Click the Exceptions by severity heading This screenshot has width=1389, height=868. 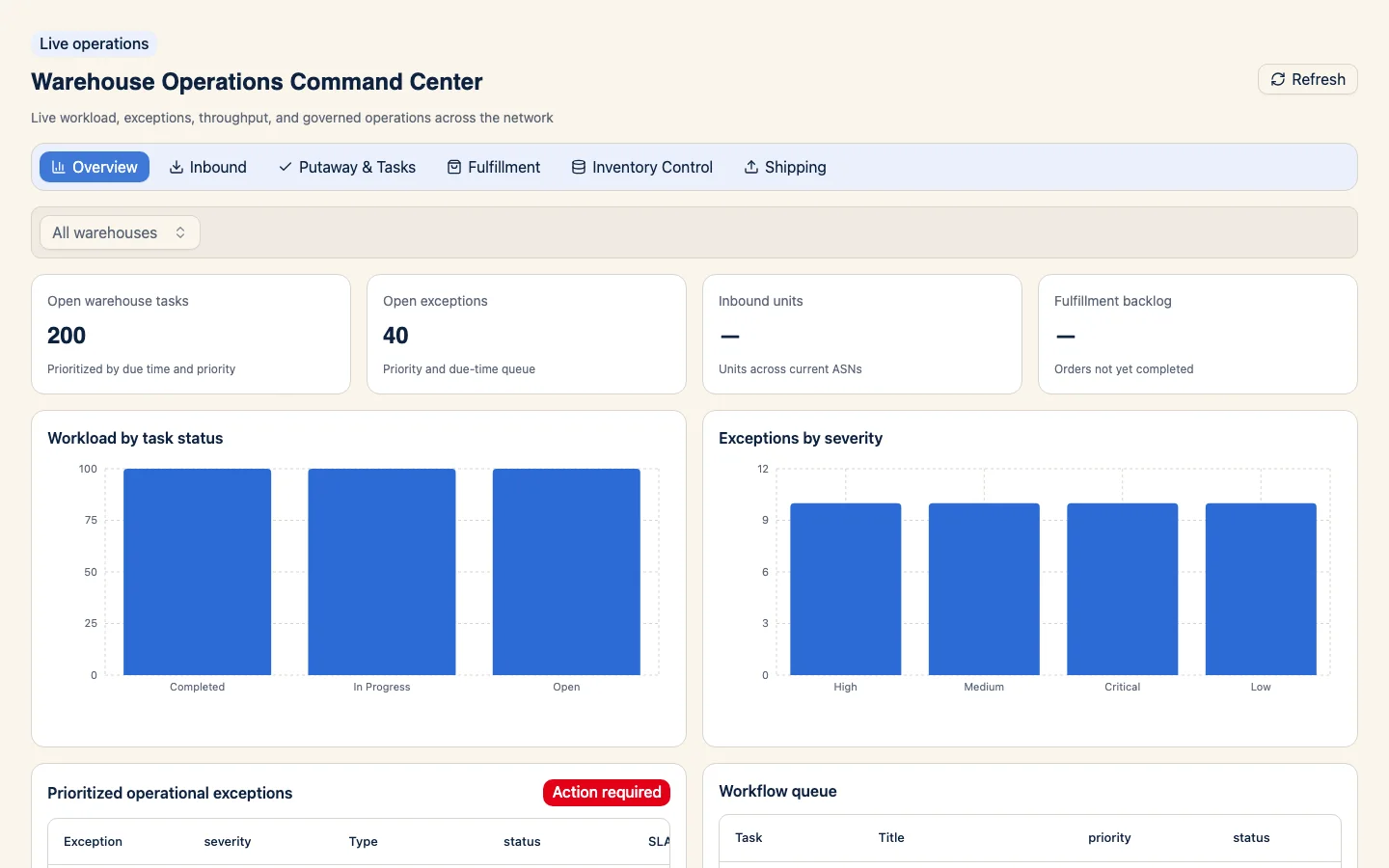click(801, 438)
